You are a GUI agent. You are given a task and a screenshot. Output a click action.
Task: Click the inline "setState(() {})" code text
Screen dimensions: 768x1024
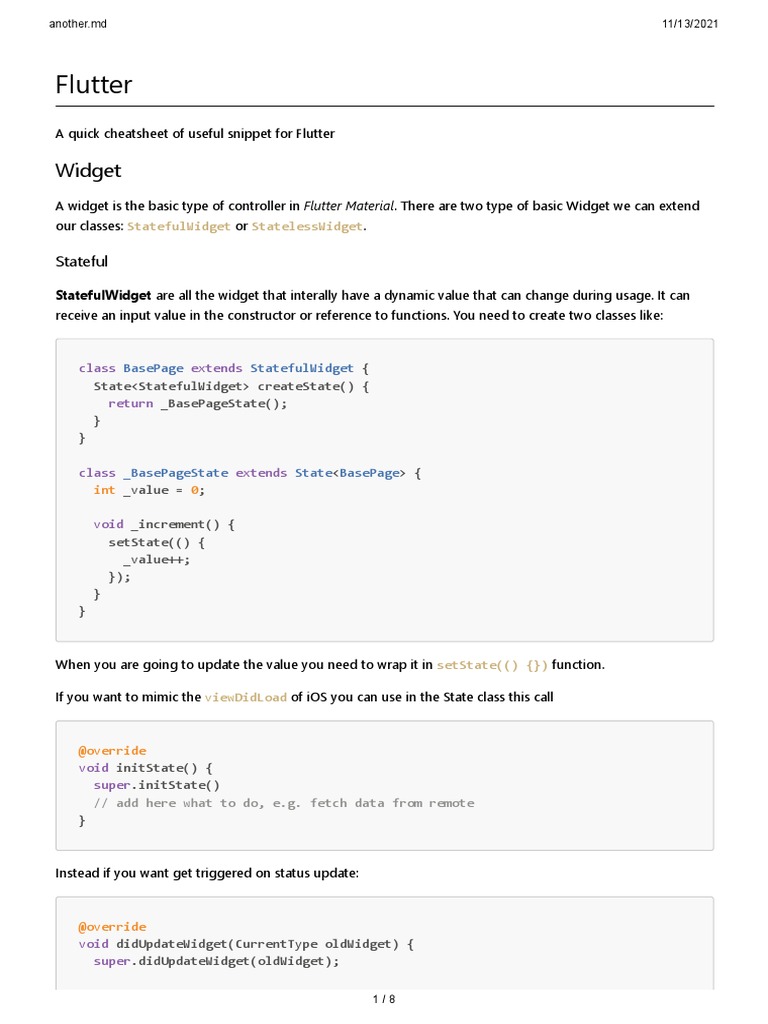pos(492,665)
